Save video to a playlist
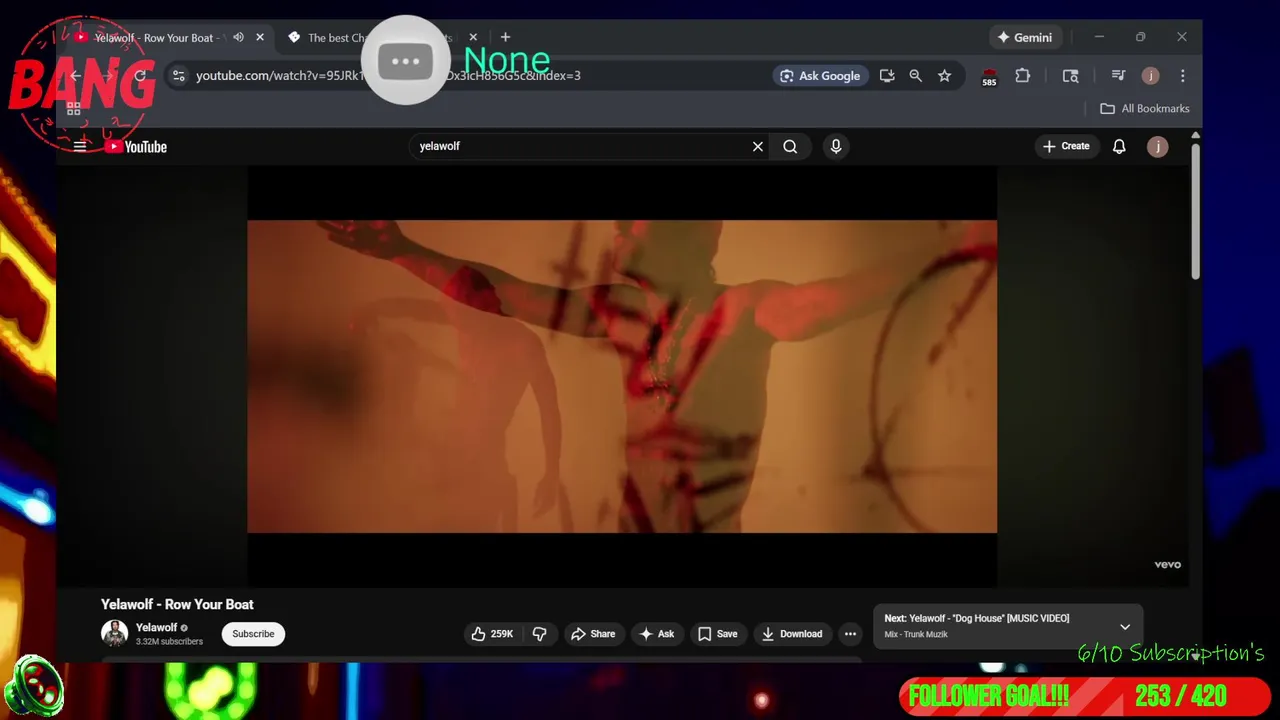This screenshot has width=1280, height=720. (x=718, y=634)
